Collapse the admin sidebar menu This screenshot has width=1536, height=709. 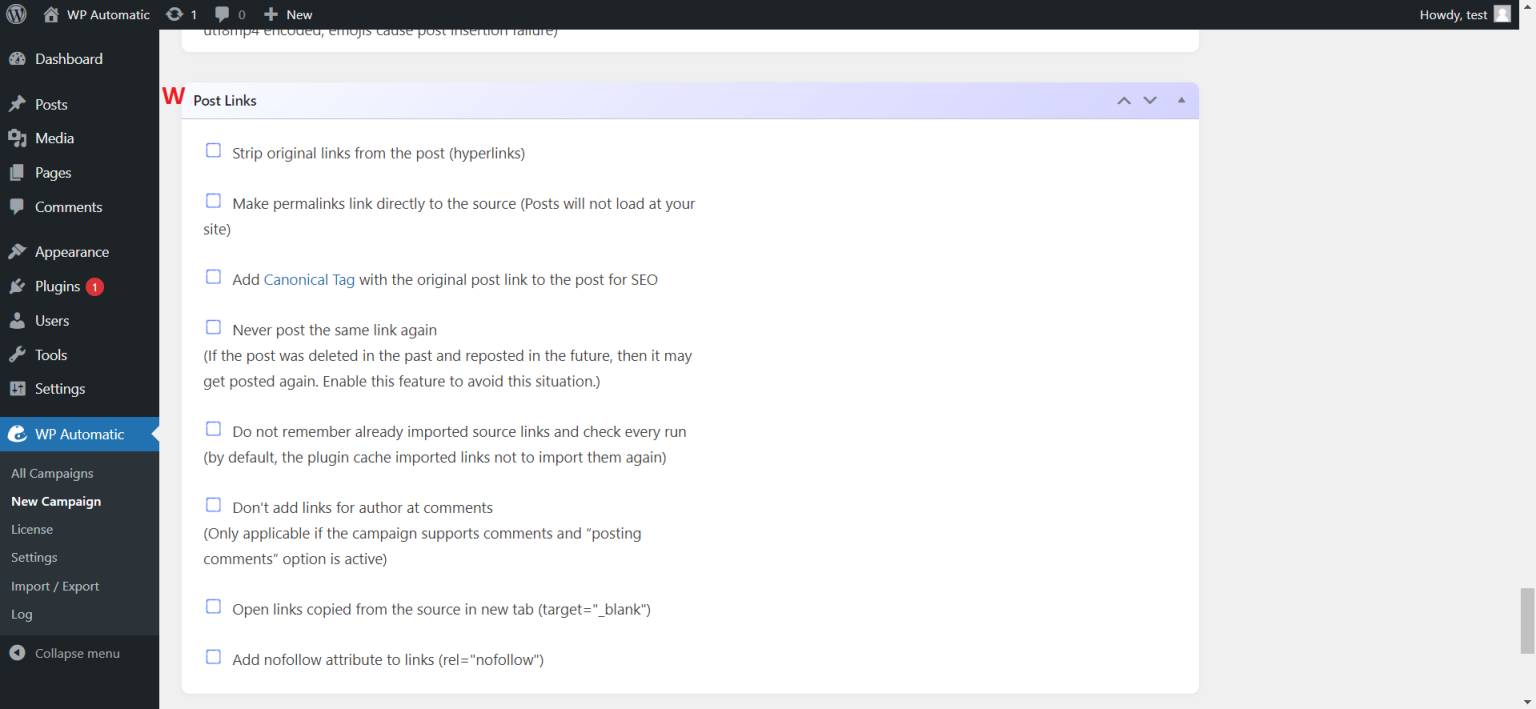pyautogui.click(x=77, y=653)
